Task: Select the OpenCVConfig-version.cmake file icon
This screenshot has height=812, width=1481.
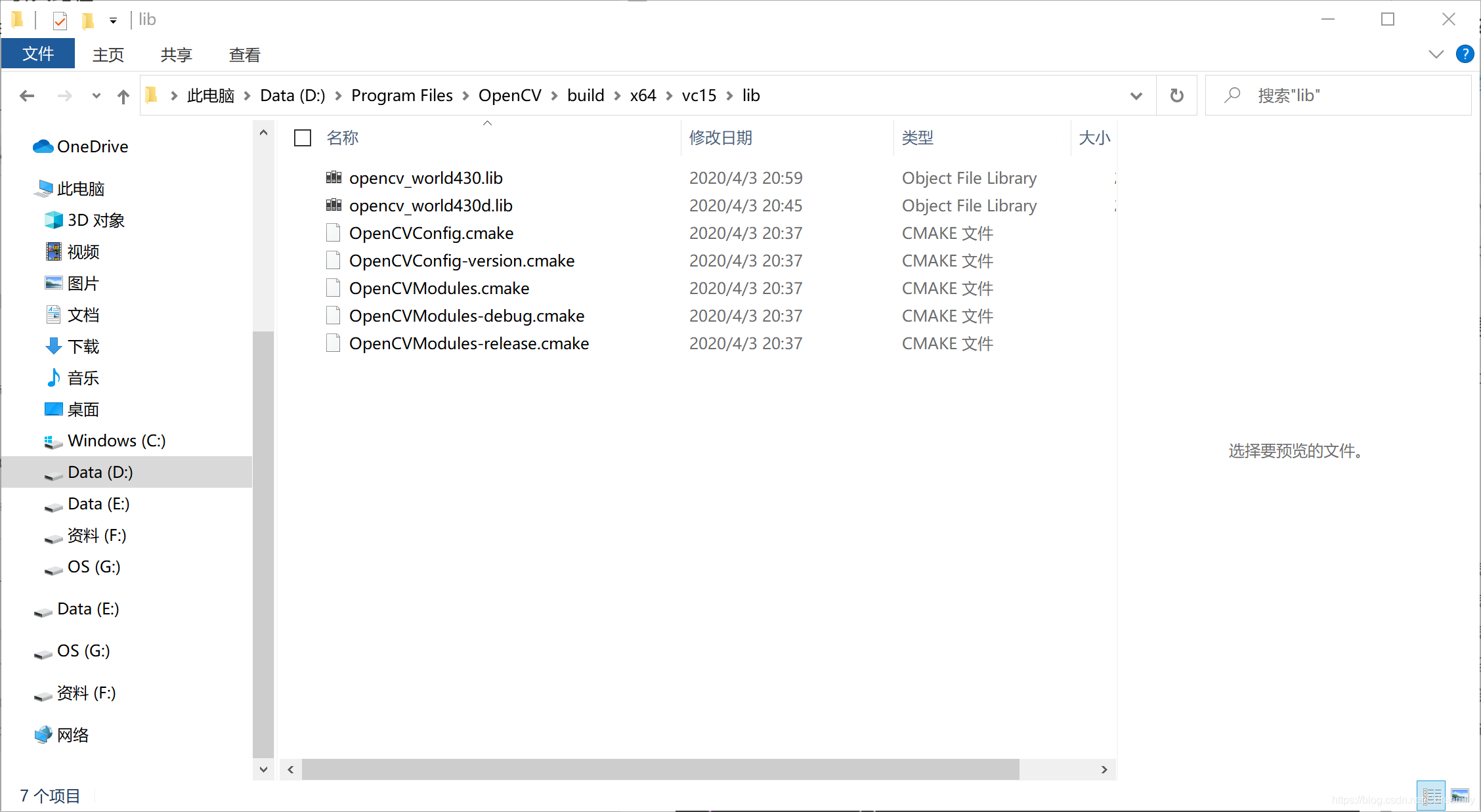Action: (333, 260)
